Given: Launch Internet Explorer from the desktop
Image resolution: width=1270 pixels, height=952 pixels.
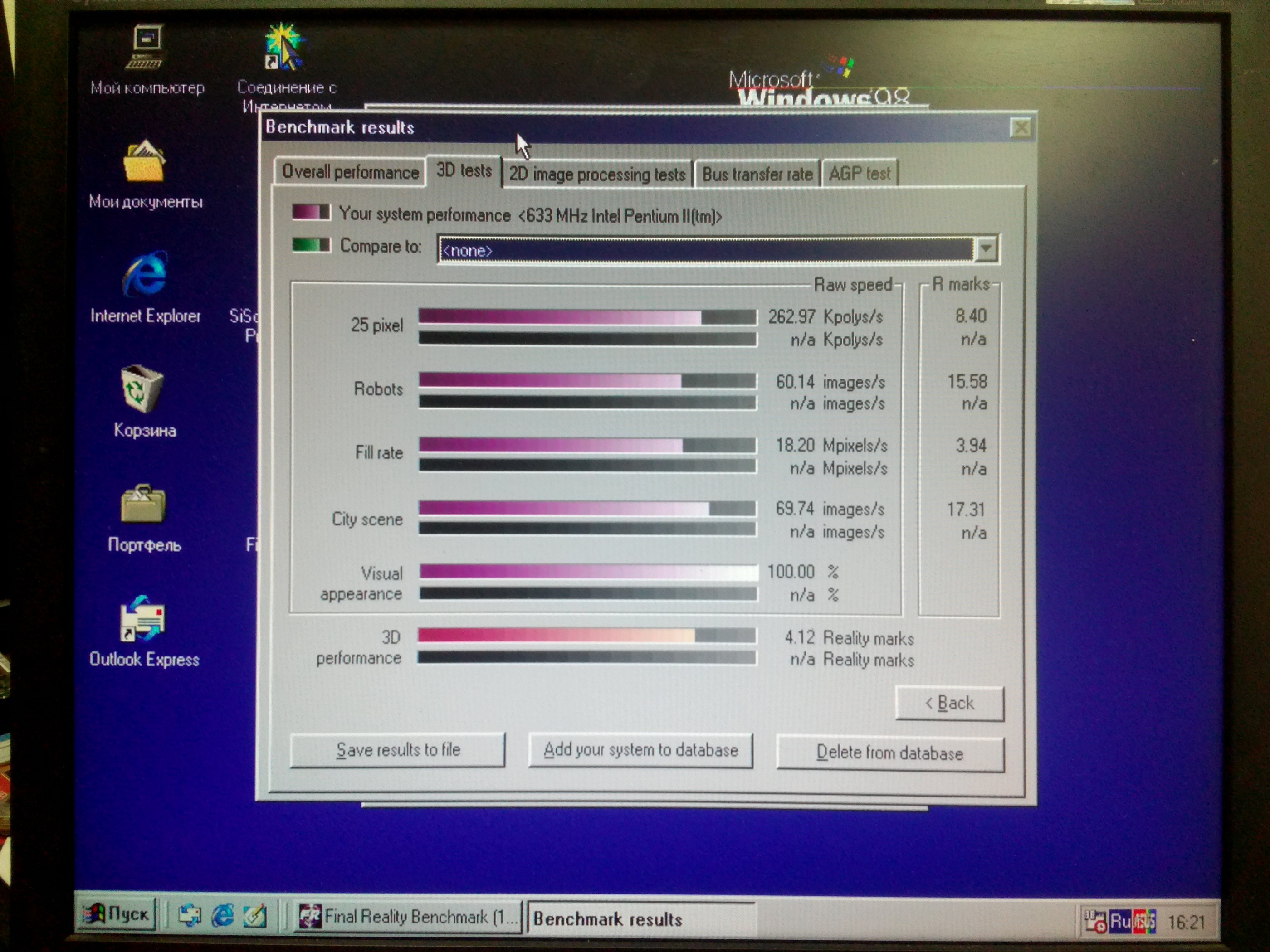Looking at the screenshot, I should coord(145,276).
